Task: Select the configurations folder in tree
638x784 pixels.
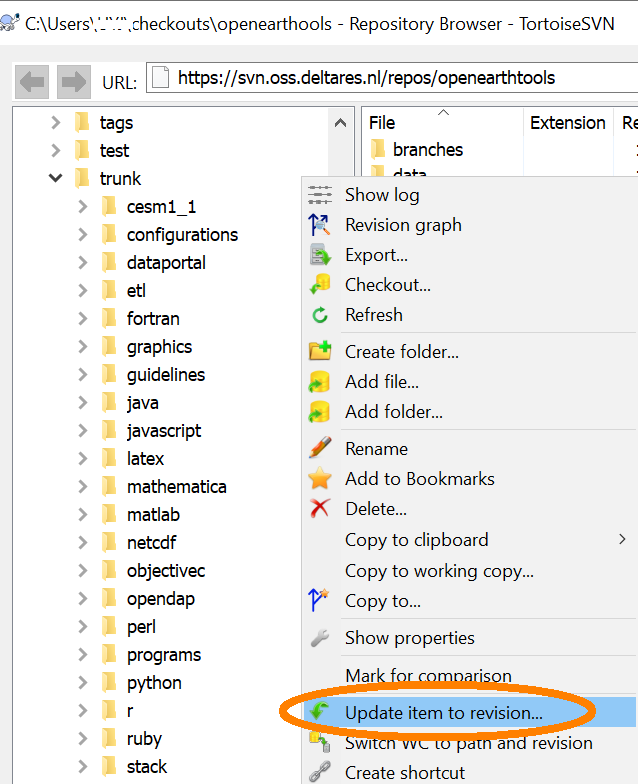Action: 182,234
